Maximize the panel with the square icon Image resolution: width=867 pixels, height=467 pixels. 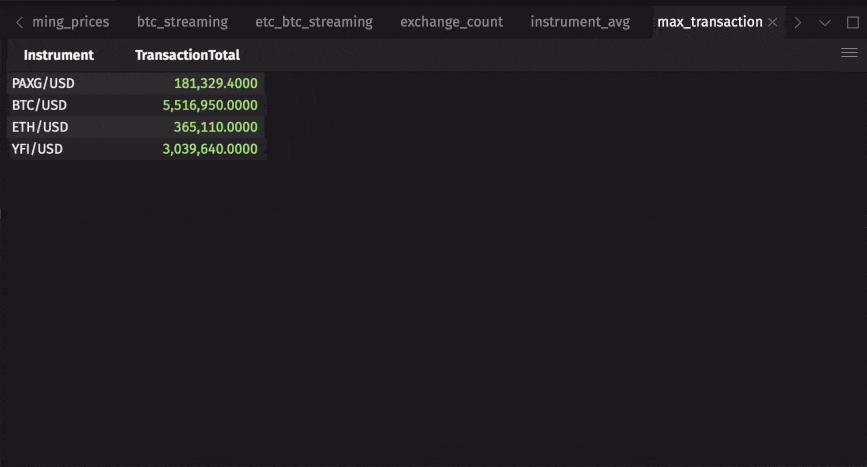852,22
